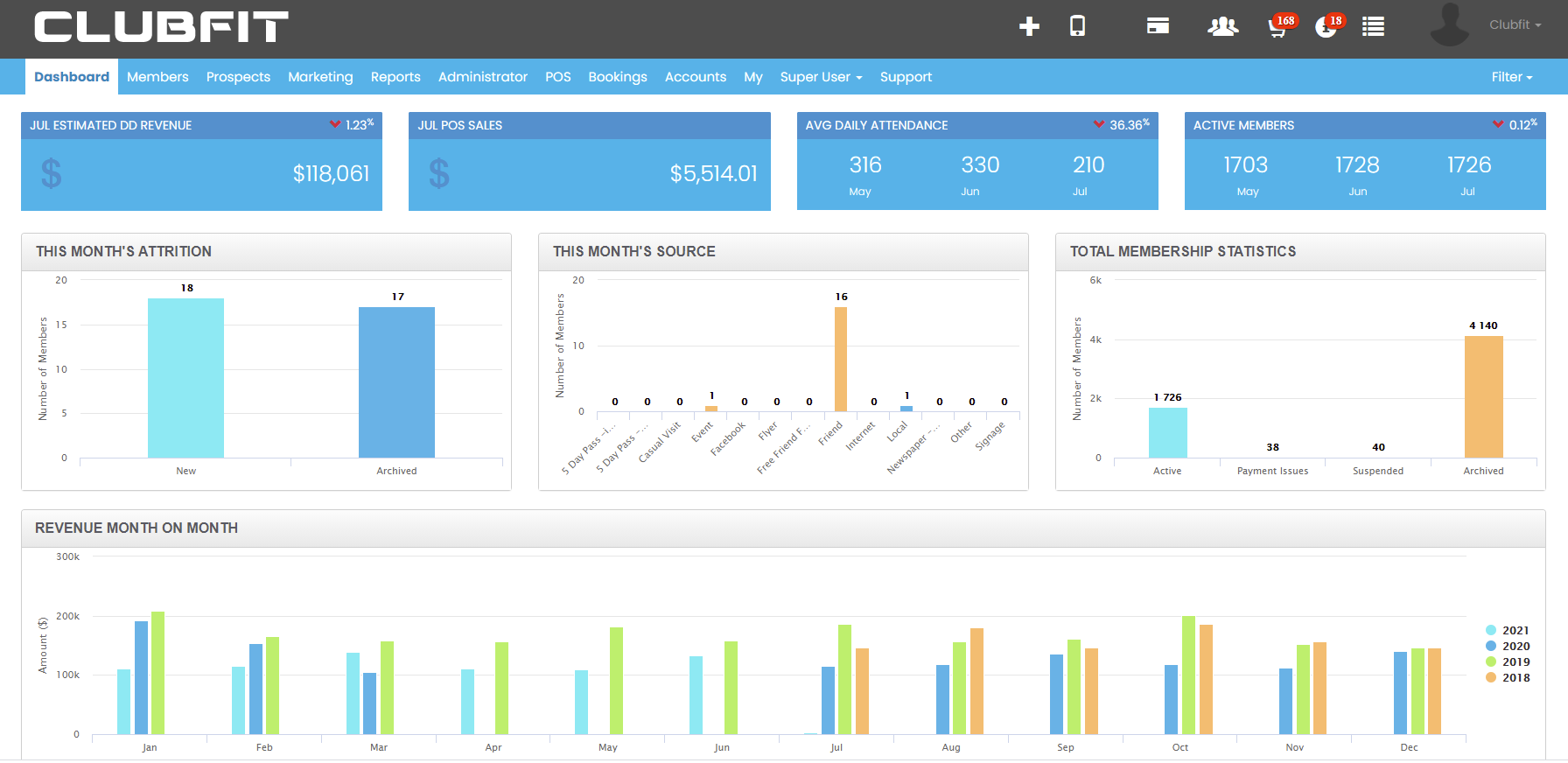Click the AVG DAILY ATTENDANCE title
This screenshot has width=1568, height=763.
tap(877, 125)
